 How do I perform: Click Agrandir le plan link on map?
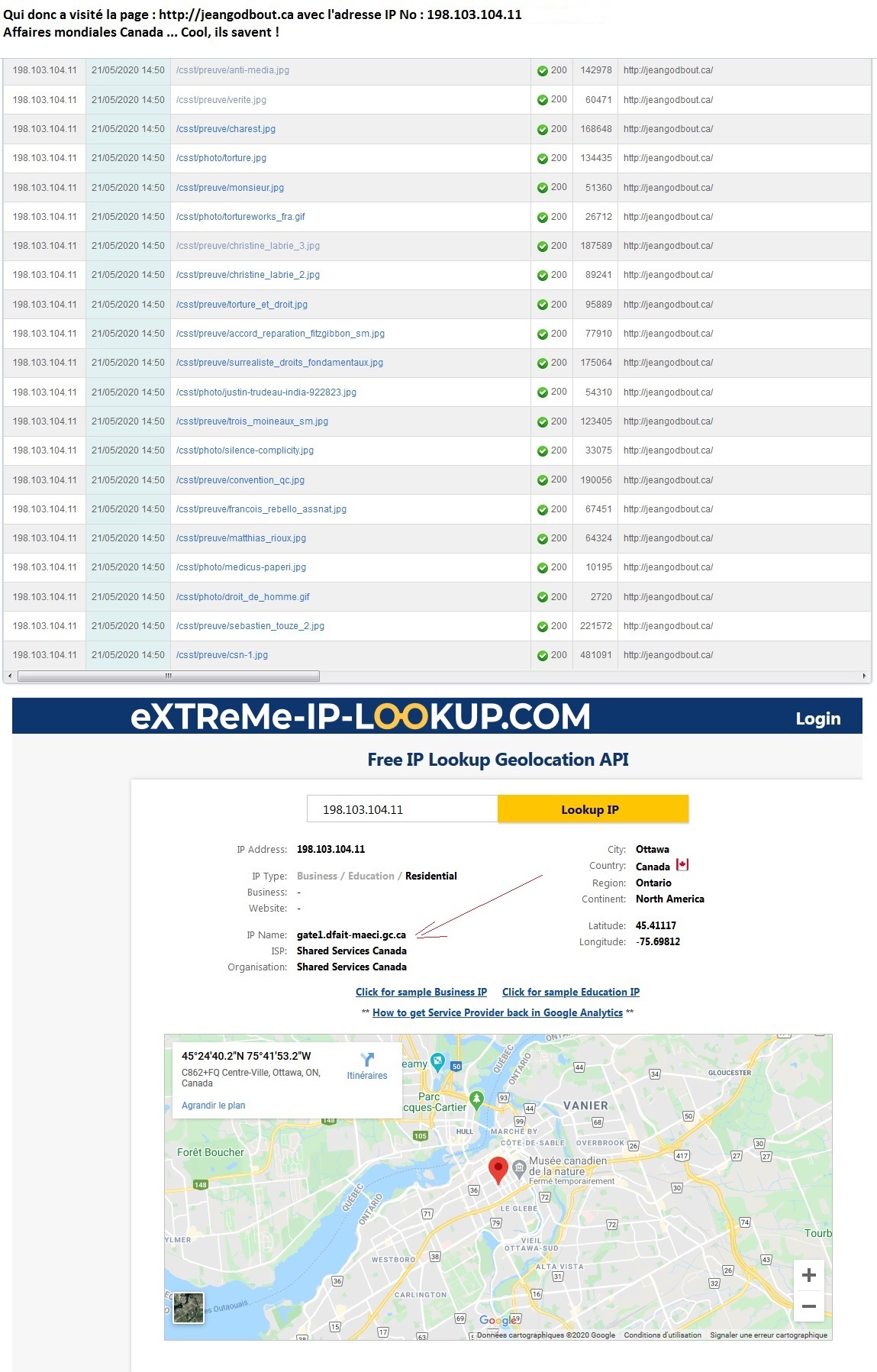(x=213, y=1105)
